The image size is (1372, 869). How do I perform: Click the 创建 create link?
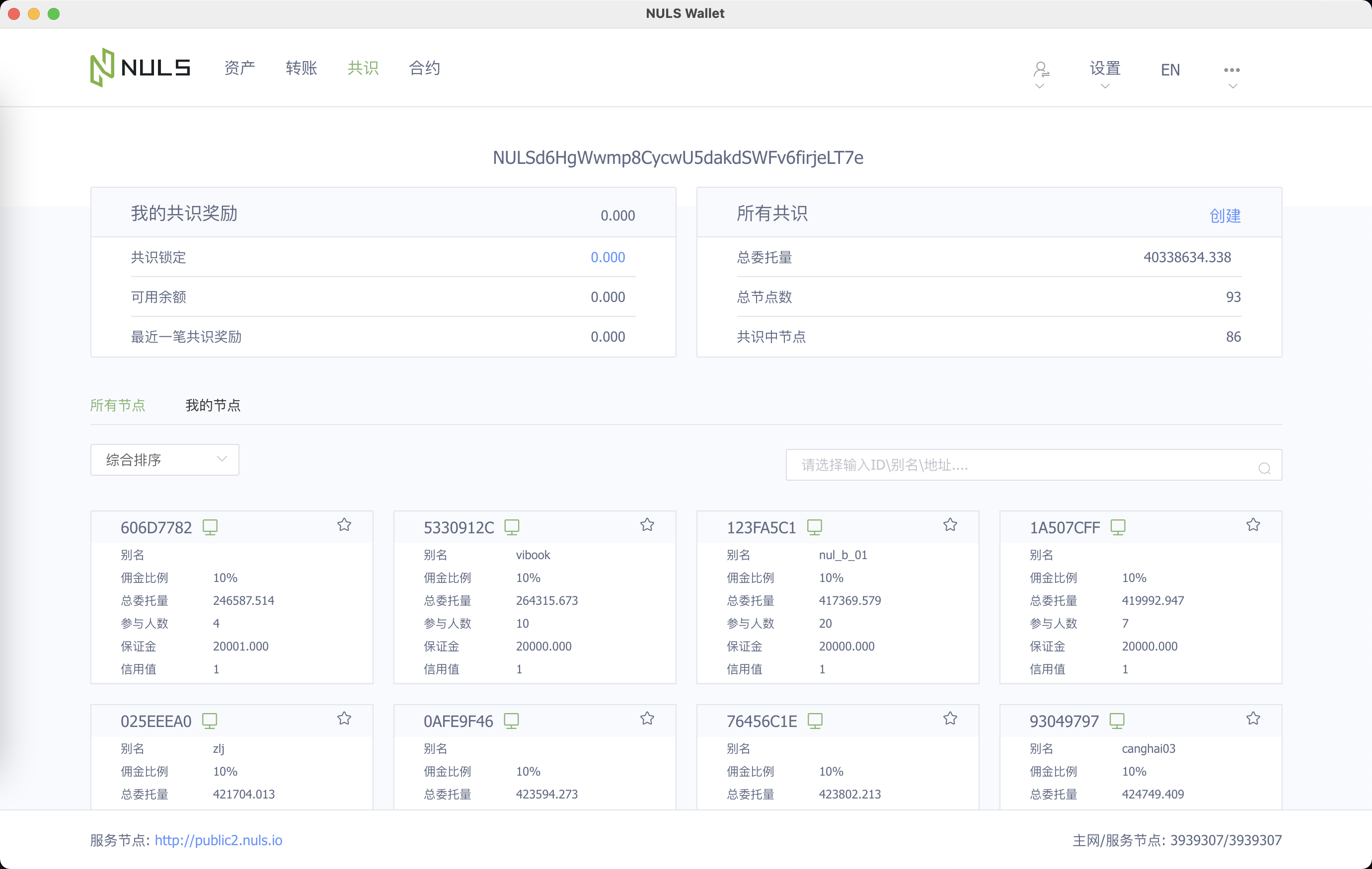pos(1225,215)
